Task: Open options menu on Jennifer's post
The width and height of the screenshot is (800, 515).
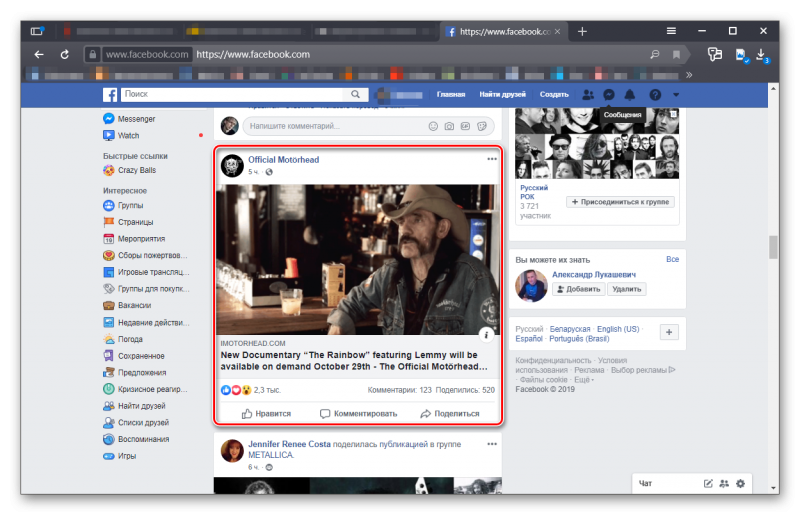Action: 492,444
